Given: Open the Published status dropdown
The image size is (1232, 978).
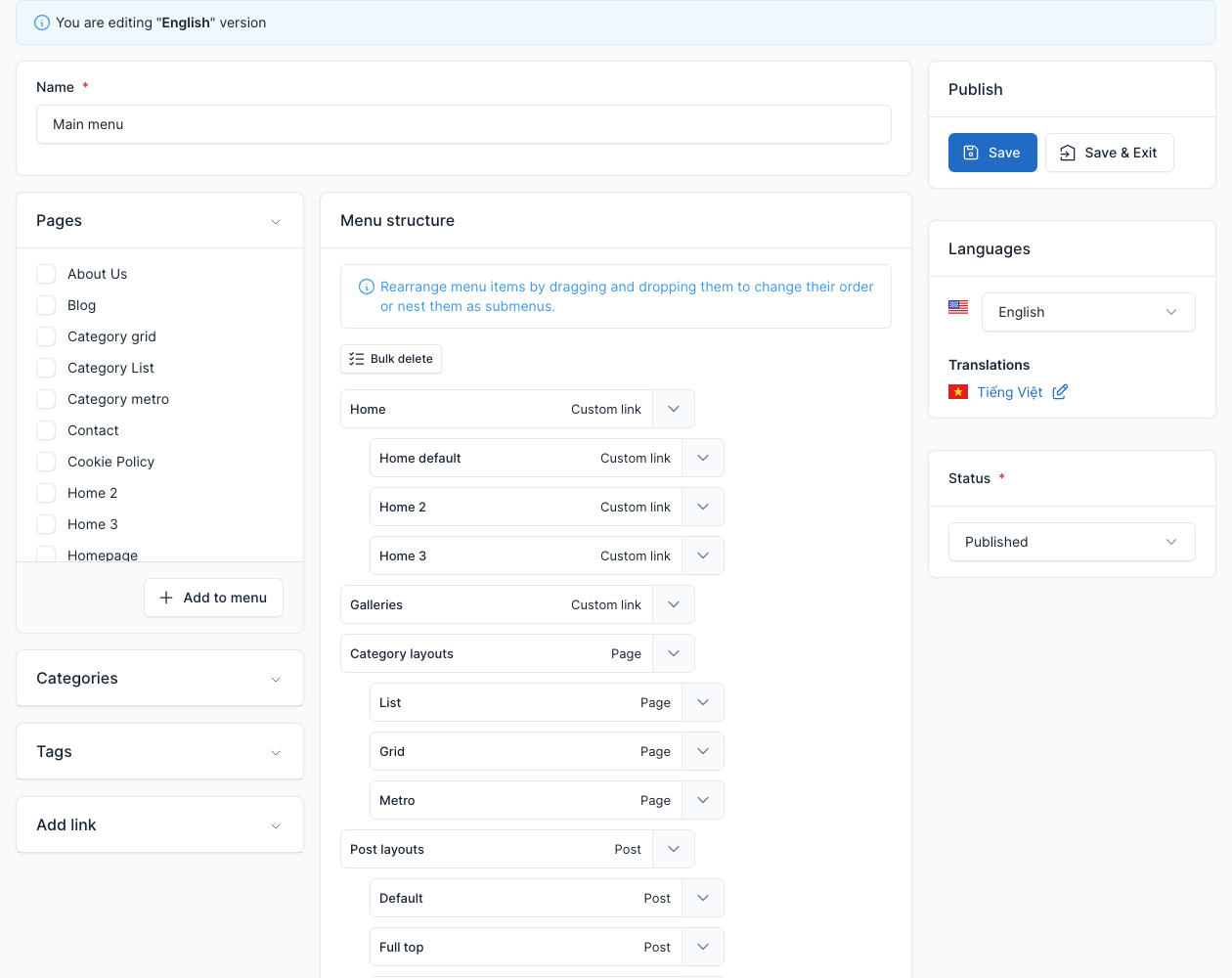Looking at the screenshot, I should pos(1072,542).
